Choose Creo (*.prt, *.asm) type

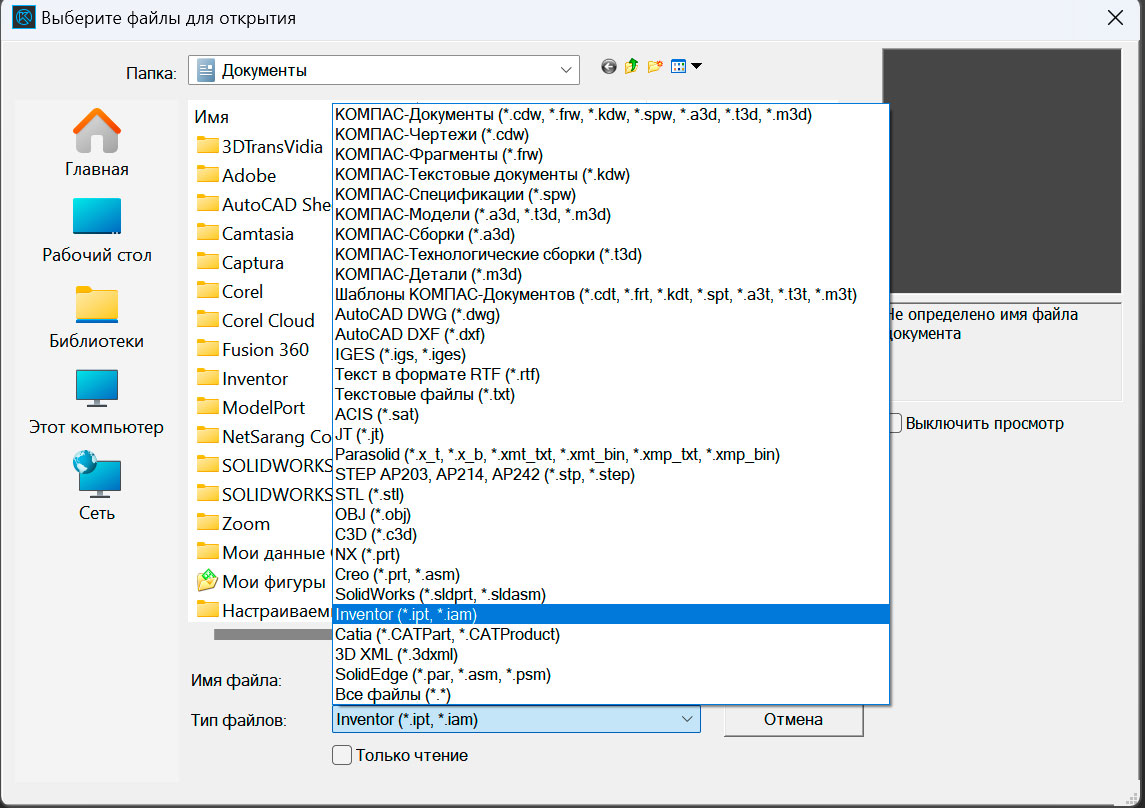coord(610,574)
